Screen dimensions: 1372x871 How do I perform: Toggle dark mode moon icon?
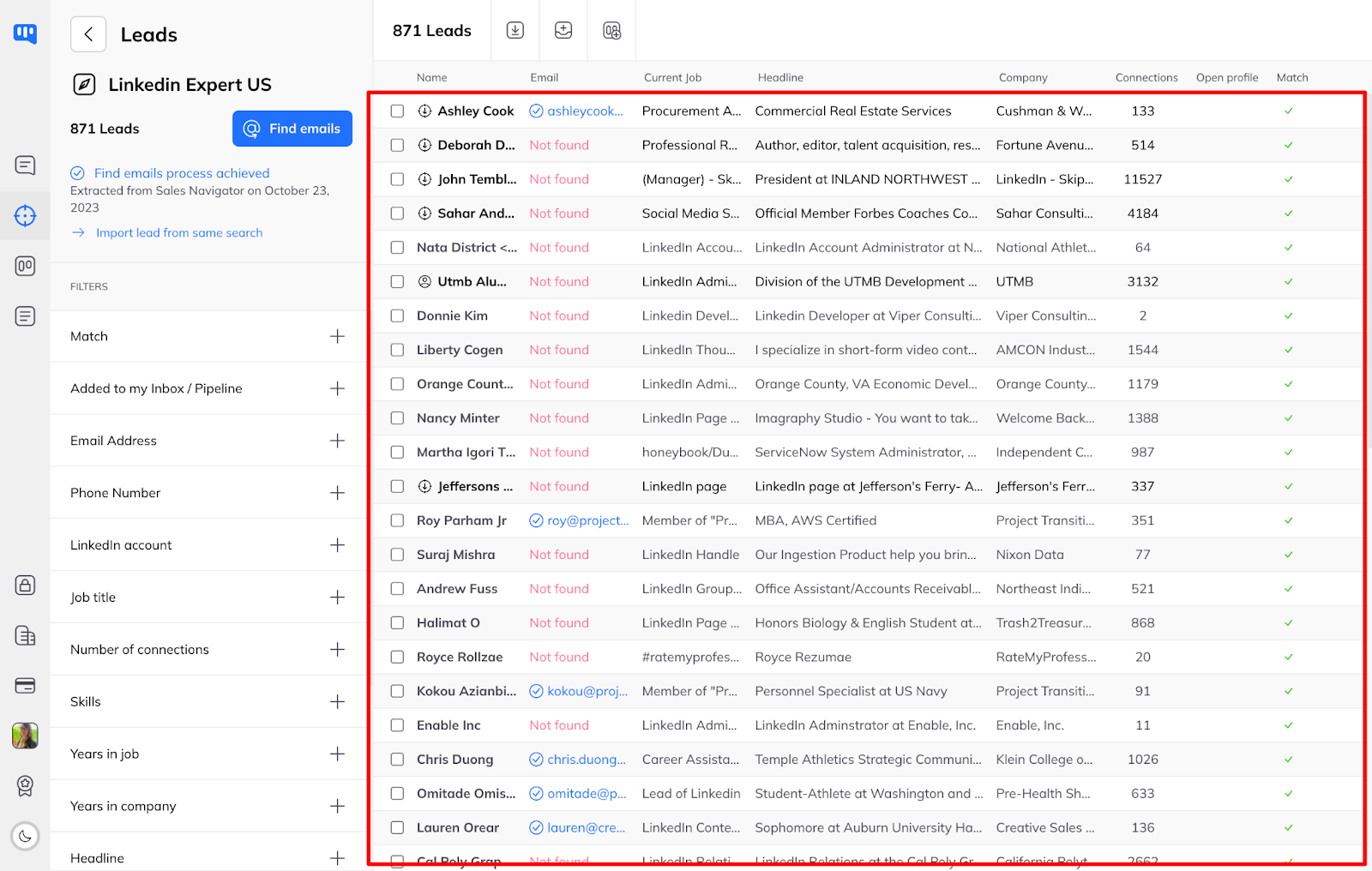click(25, 836)
